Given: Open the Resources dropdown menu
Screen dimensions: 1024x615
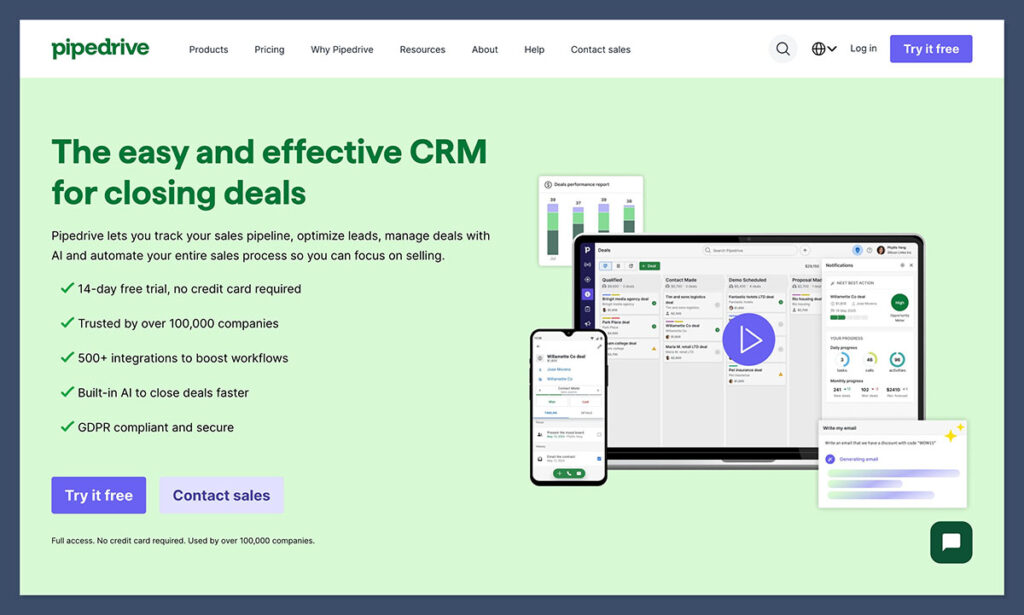Looking at the screenshot, I should (x=422, y=49).
